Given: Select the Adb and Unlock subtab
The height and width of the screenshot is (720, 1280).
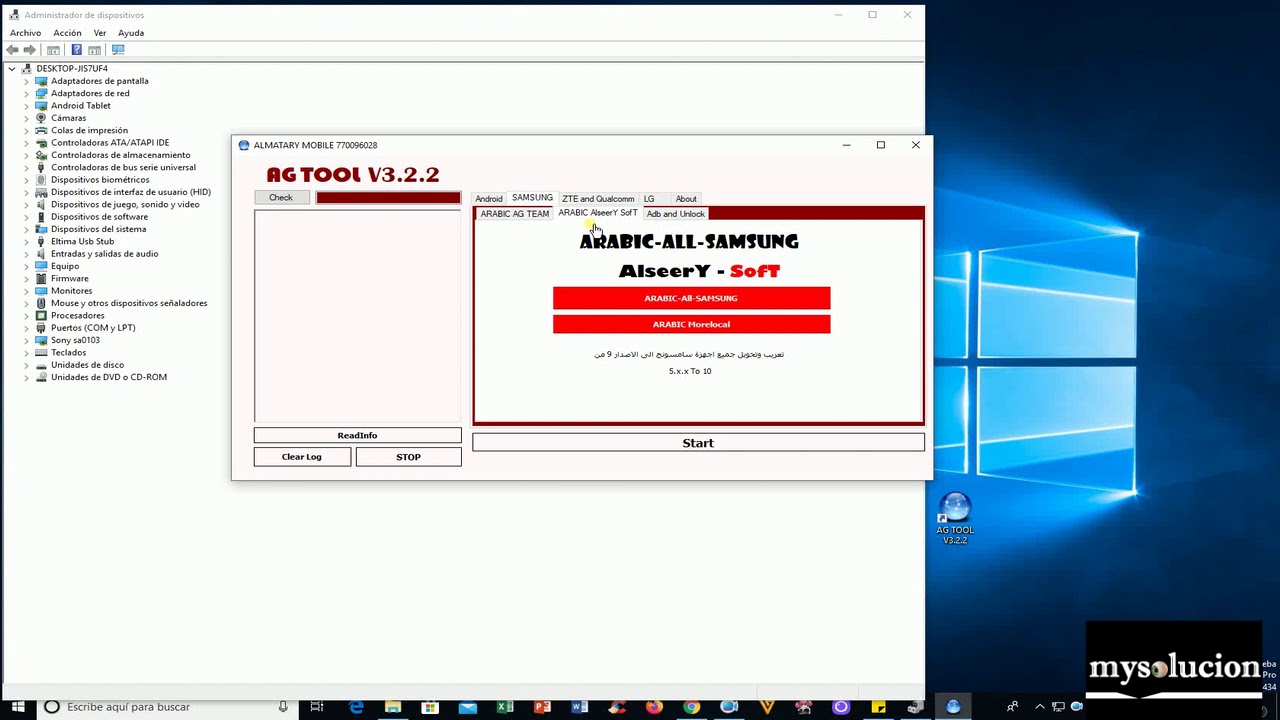Looking at the screenshot, I should [676, 214].
